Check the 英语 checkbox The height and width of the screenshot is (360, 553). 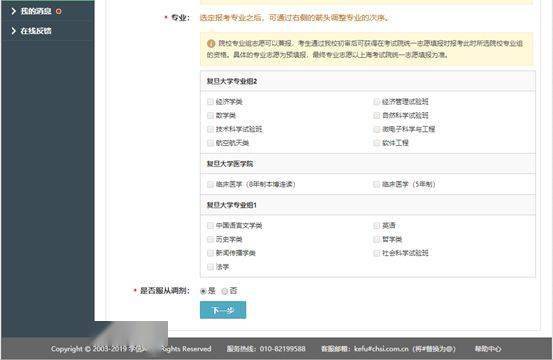click(x=376, y=226)
